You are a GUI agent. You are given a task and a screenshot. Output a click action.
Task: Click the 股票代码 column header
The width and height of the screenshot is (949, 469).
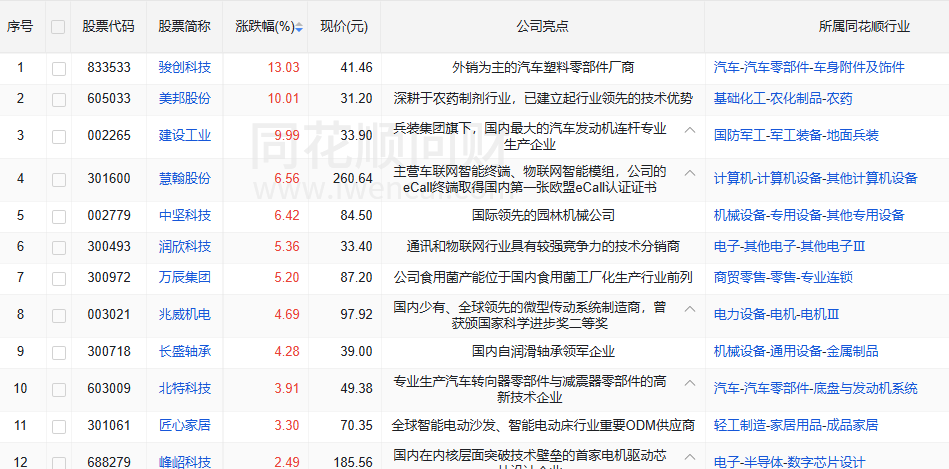pos(108,27)
